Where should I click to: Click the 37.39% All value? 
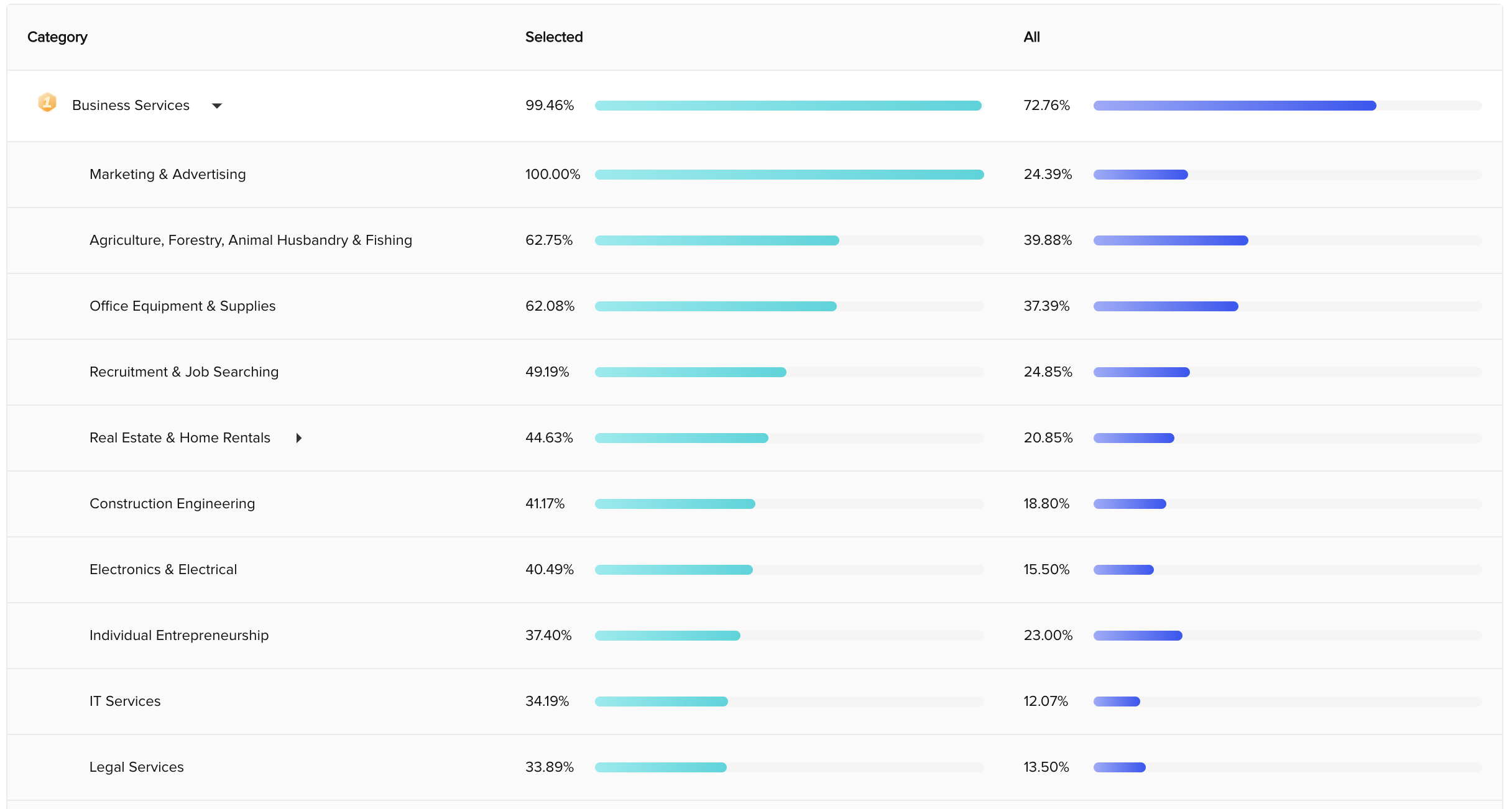(1046, 306)
